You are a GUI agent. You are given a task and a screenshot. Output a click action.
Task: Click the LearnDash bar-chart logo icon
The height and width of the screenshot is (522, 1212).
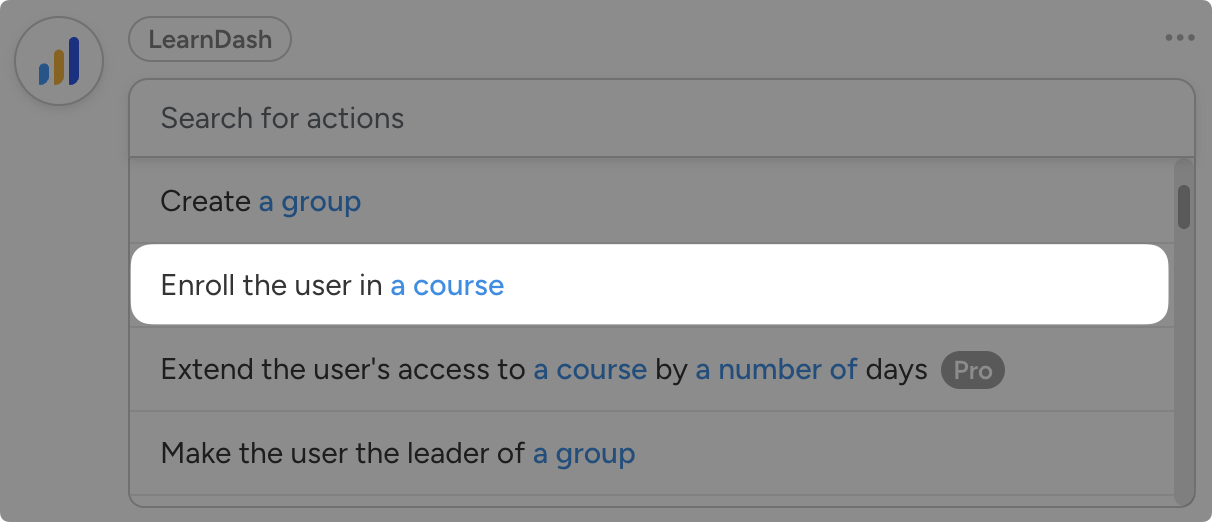click(x=59, y=61)
